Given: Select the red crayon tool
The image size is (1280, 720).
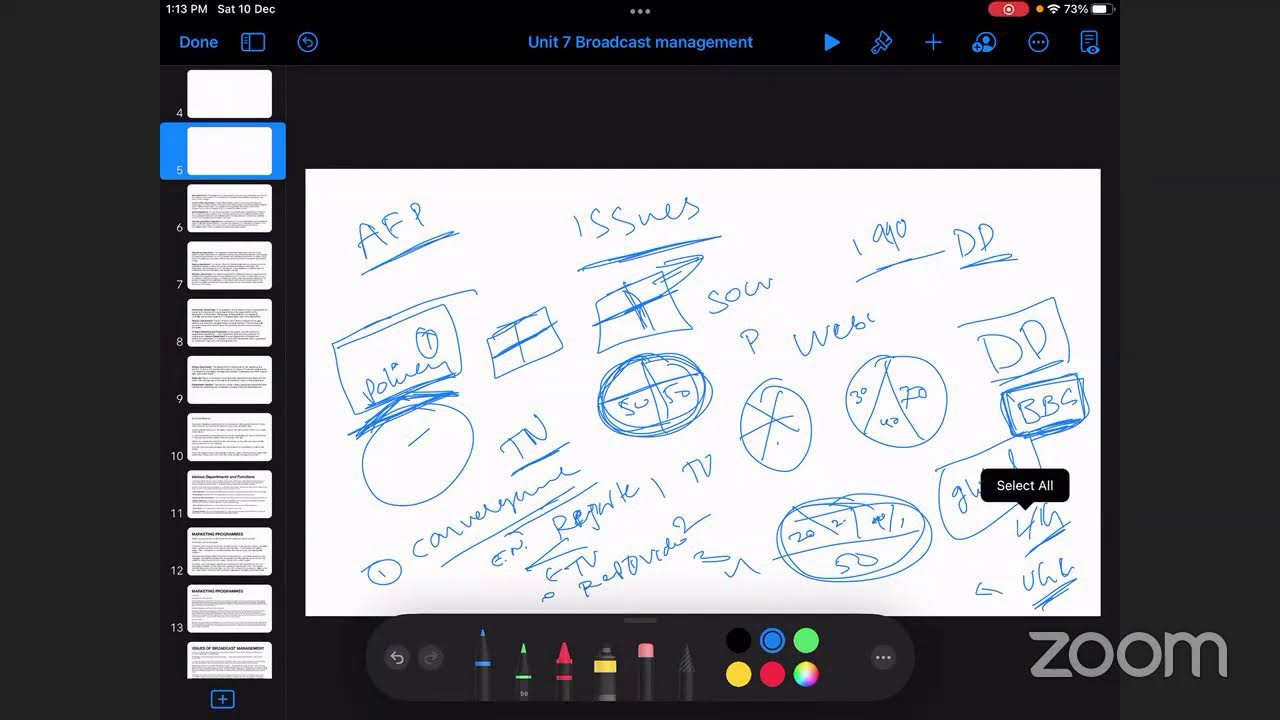Looking at the screenshot, I should tap(564, 670).
